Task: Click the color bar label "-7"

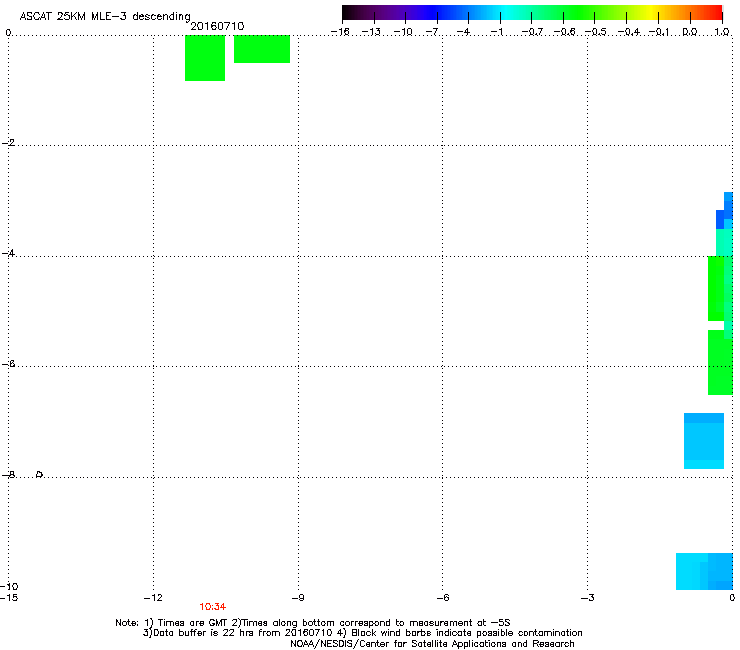Action: click(432, 32)
